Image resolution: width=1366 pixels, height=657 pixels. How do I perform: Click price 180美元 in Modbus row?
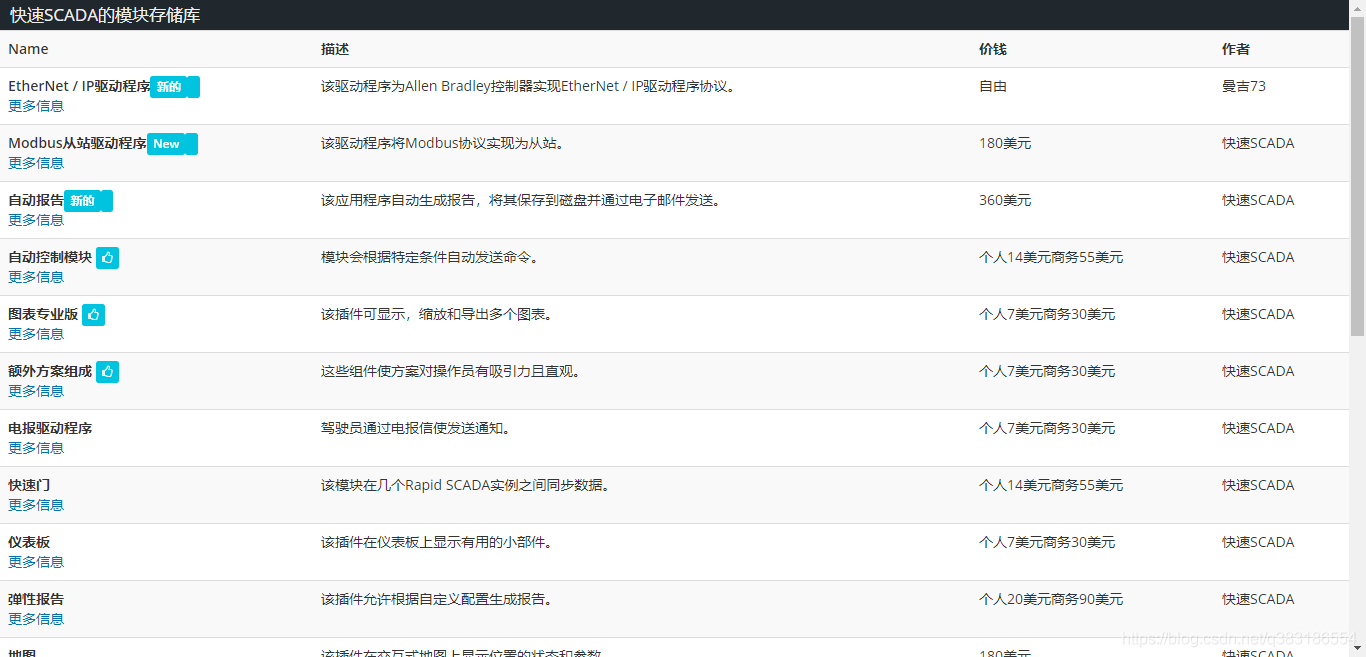[1005, 143]
